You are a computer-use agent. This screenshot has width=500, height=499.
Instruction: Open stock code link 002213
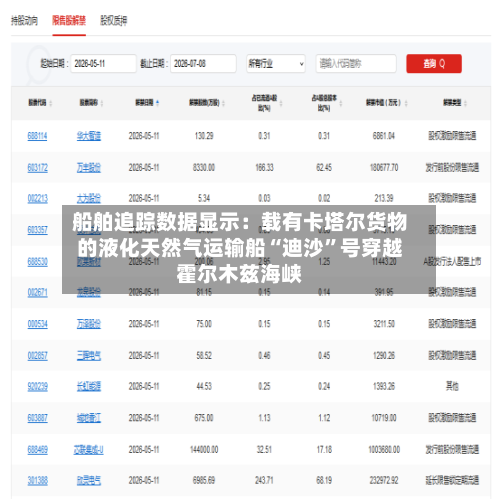click(37, 199)
